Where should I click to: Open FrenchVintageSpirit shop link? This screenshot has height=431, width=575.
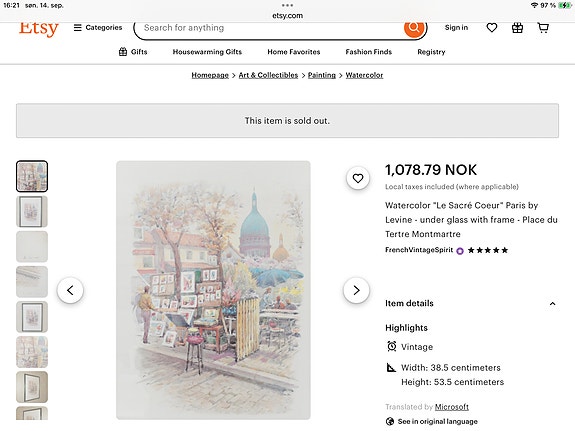(x=419, y=250)
